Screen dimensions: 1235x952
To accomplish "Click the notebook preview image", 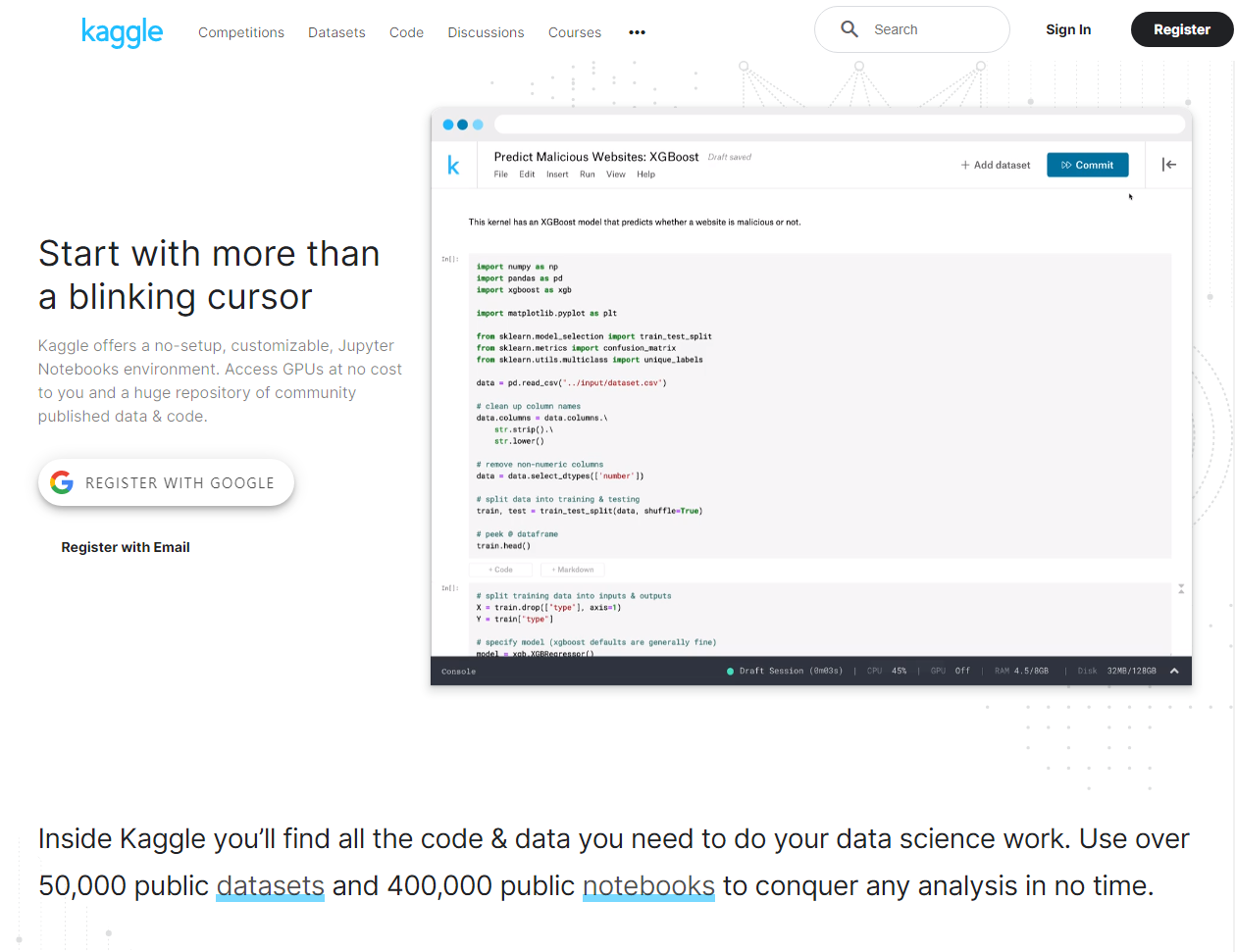I will (x=811, y=396).
